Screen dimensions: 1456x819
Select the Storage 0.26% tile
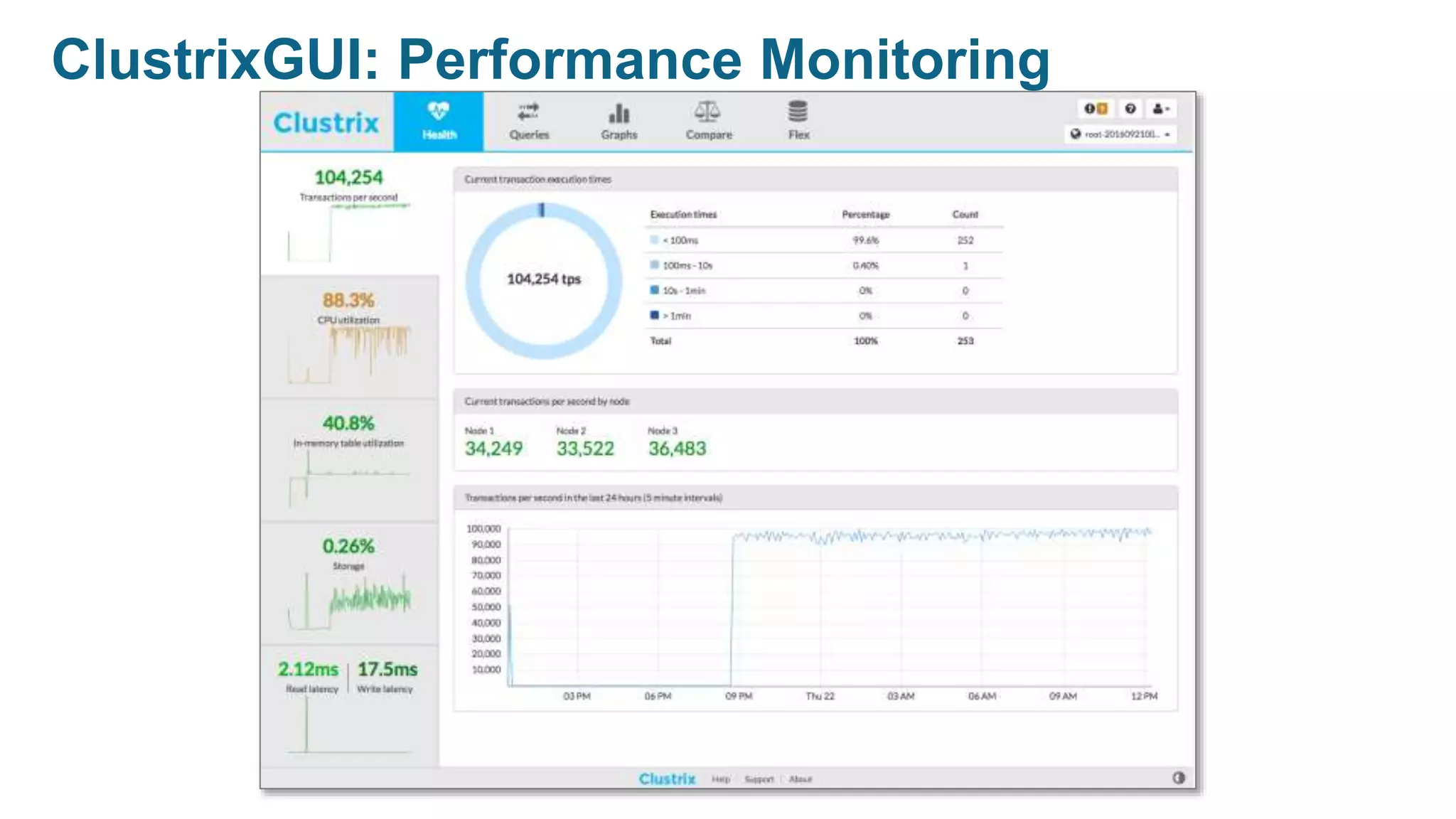(349, 584)
